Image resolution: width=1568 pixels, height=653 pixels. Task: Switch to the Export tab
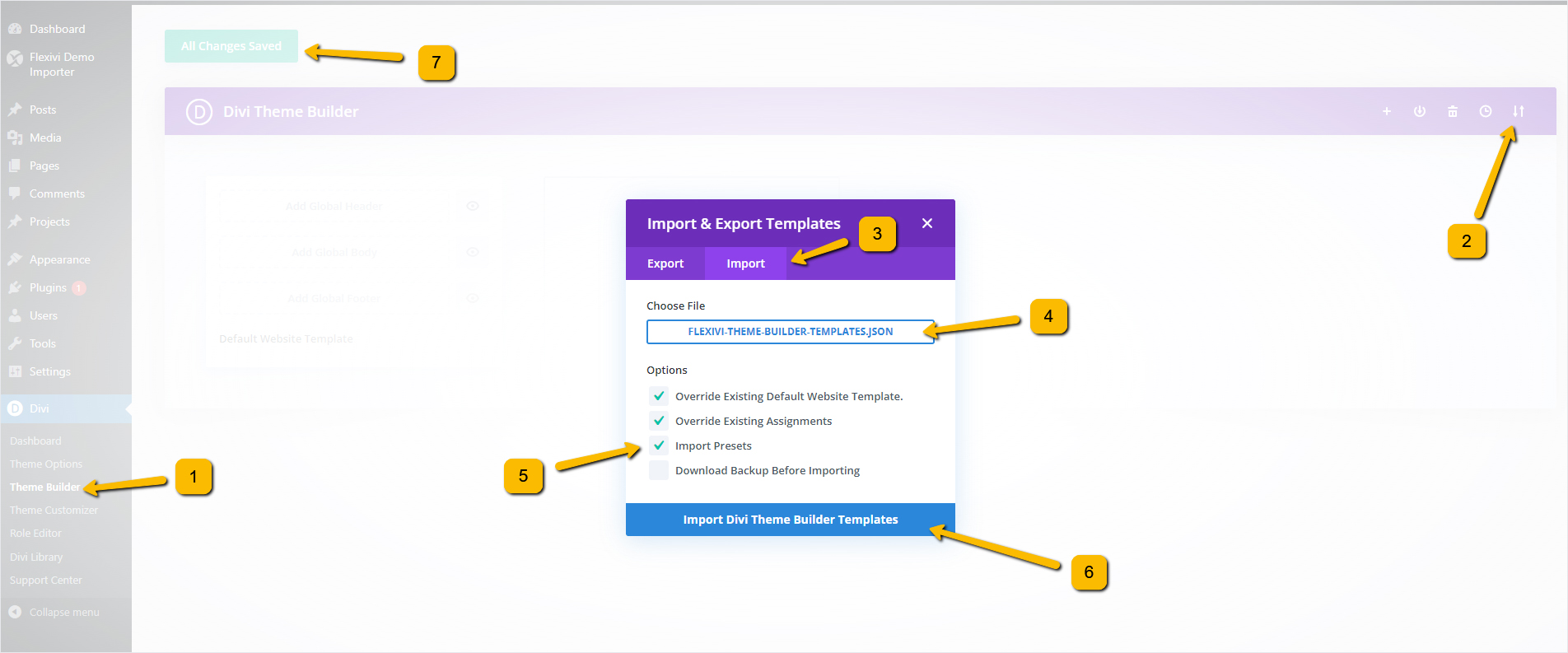[665, 264]
